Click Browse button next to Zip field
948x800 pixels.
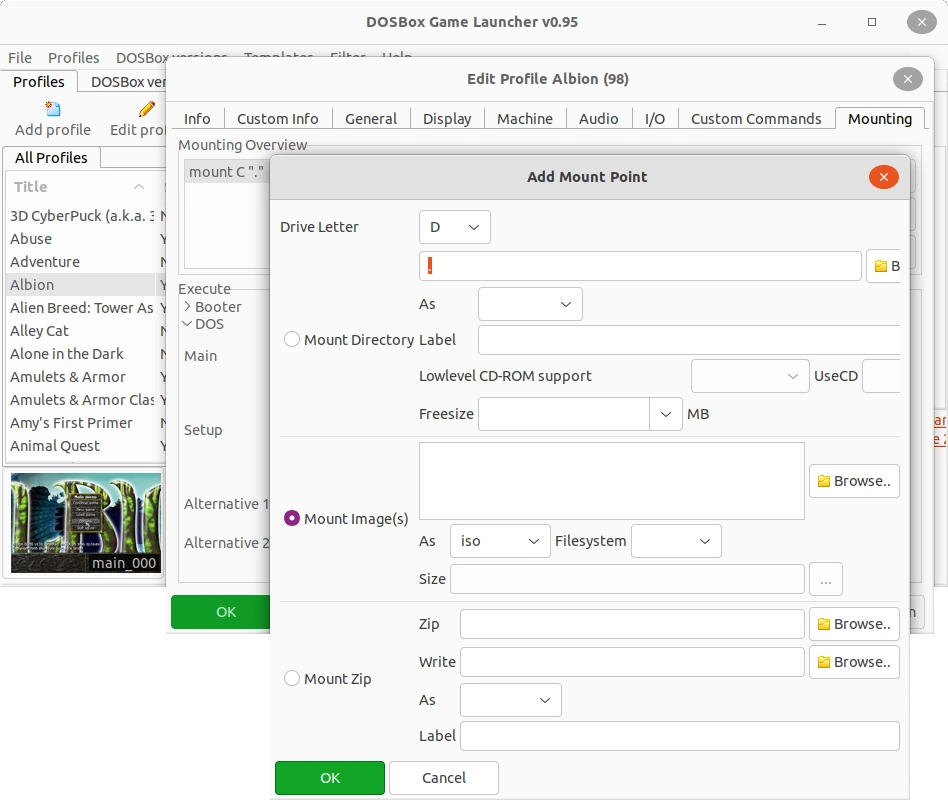point(854,624)
